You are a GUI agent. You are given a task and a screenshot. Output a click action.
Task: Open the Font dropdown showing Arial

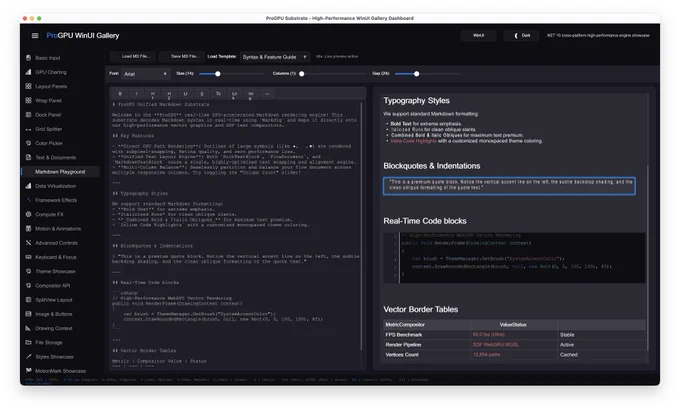click(x=145, y=74)
